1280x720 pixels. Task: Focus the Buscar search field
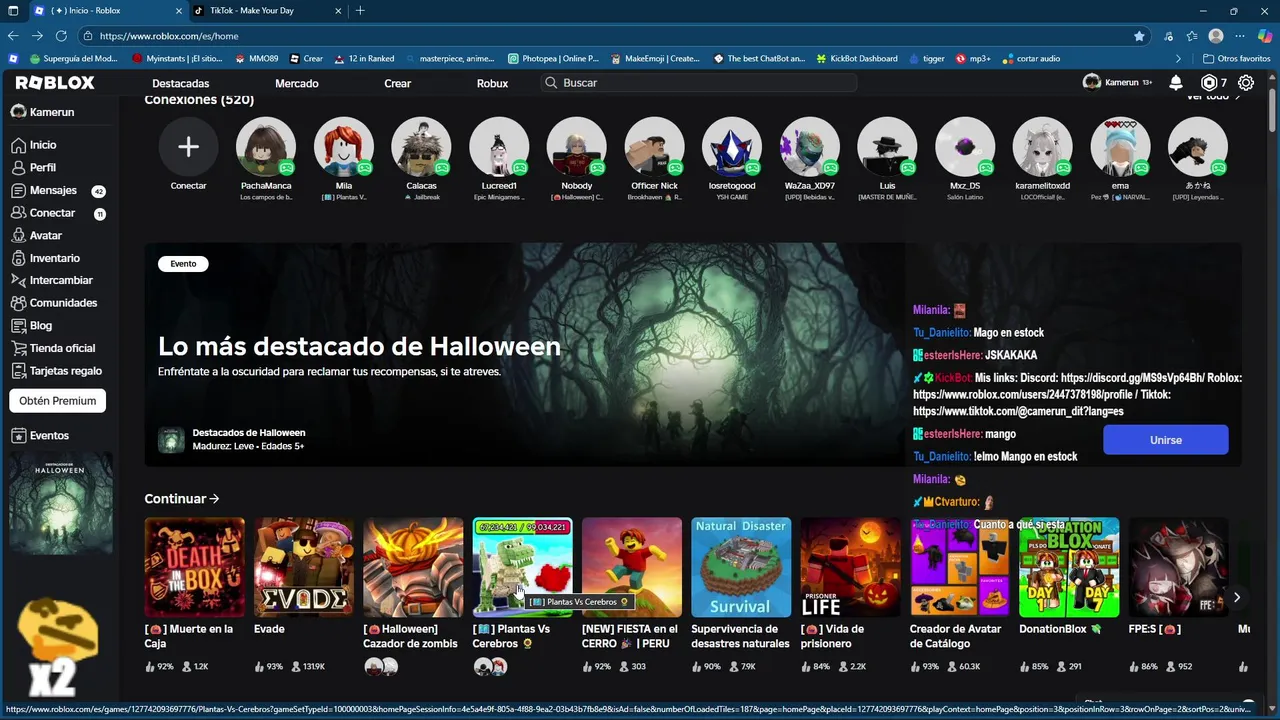pyautogui.click(x=698, y=83)
